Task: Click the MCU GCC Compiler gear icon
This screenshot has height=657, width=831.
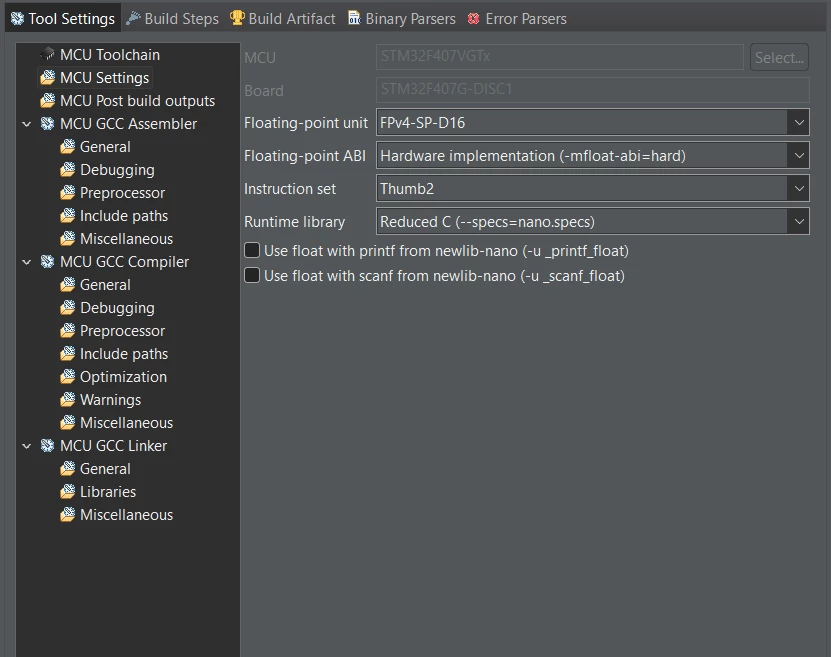Action: (x=48, y=262)
